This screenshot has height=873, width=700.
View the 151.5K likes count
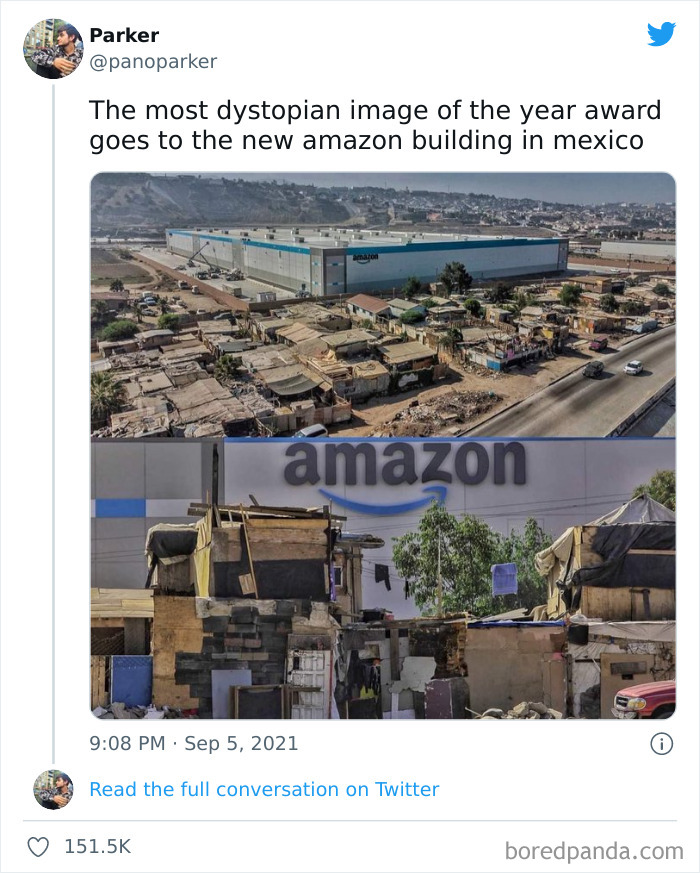[x=97, y=846]
